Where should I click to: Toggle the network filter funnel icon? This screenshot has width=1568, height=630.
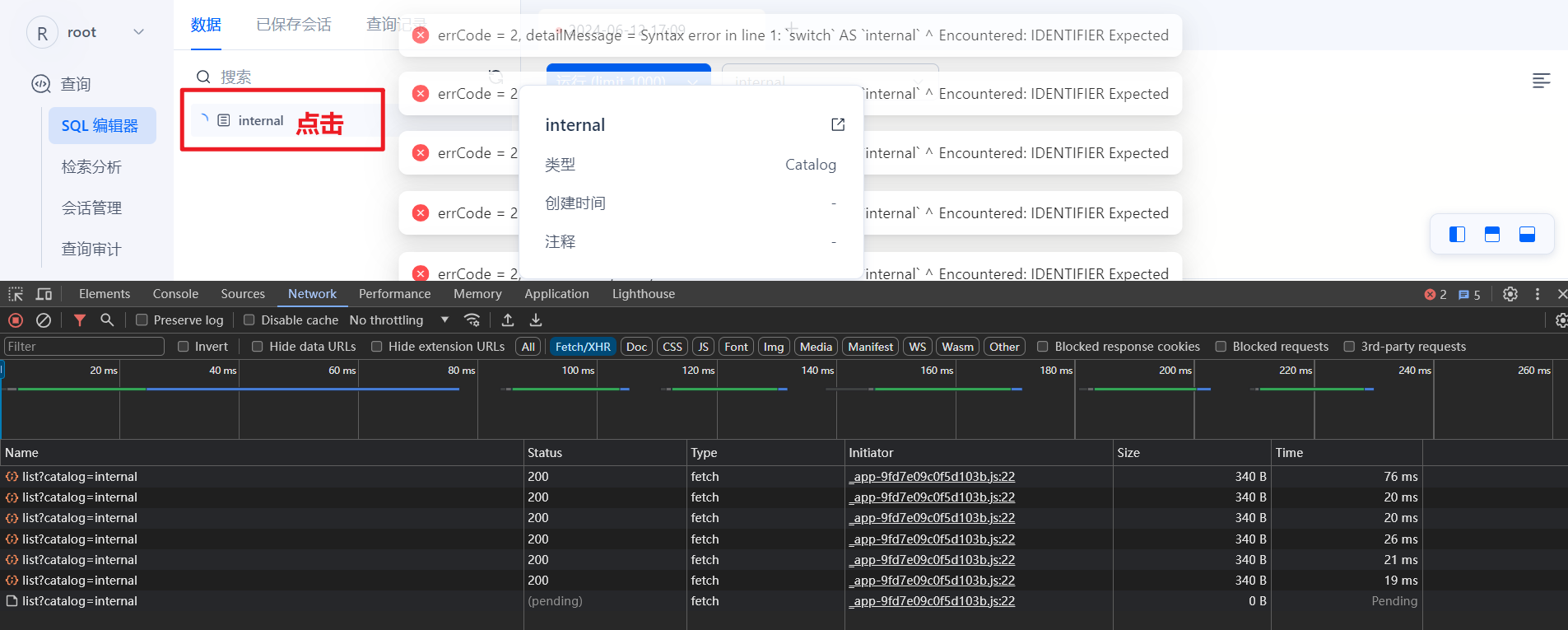[80, 320]
